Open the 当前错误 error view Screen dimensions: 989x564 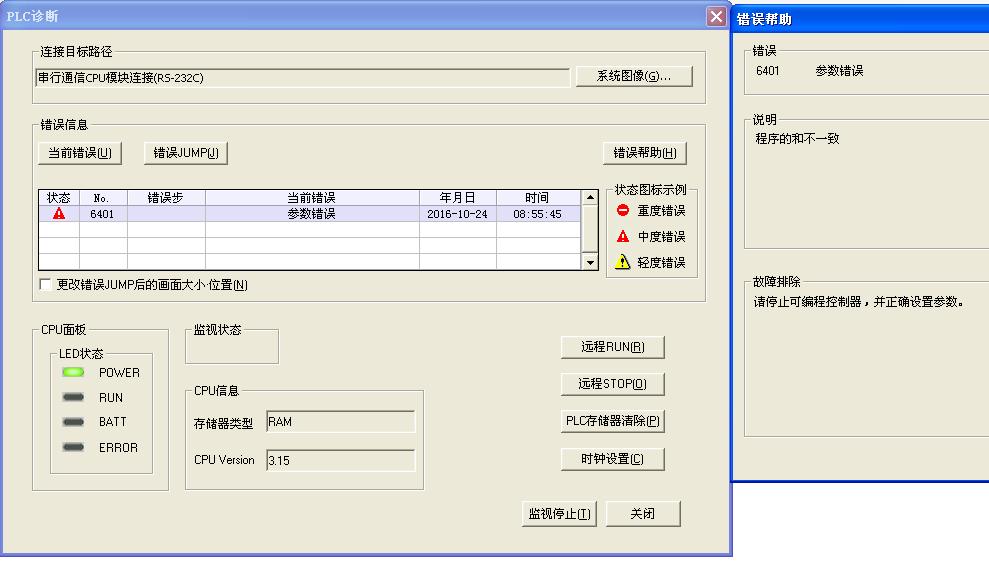coord(80,153)
